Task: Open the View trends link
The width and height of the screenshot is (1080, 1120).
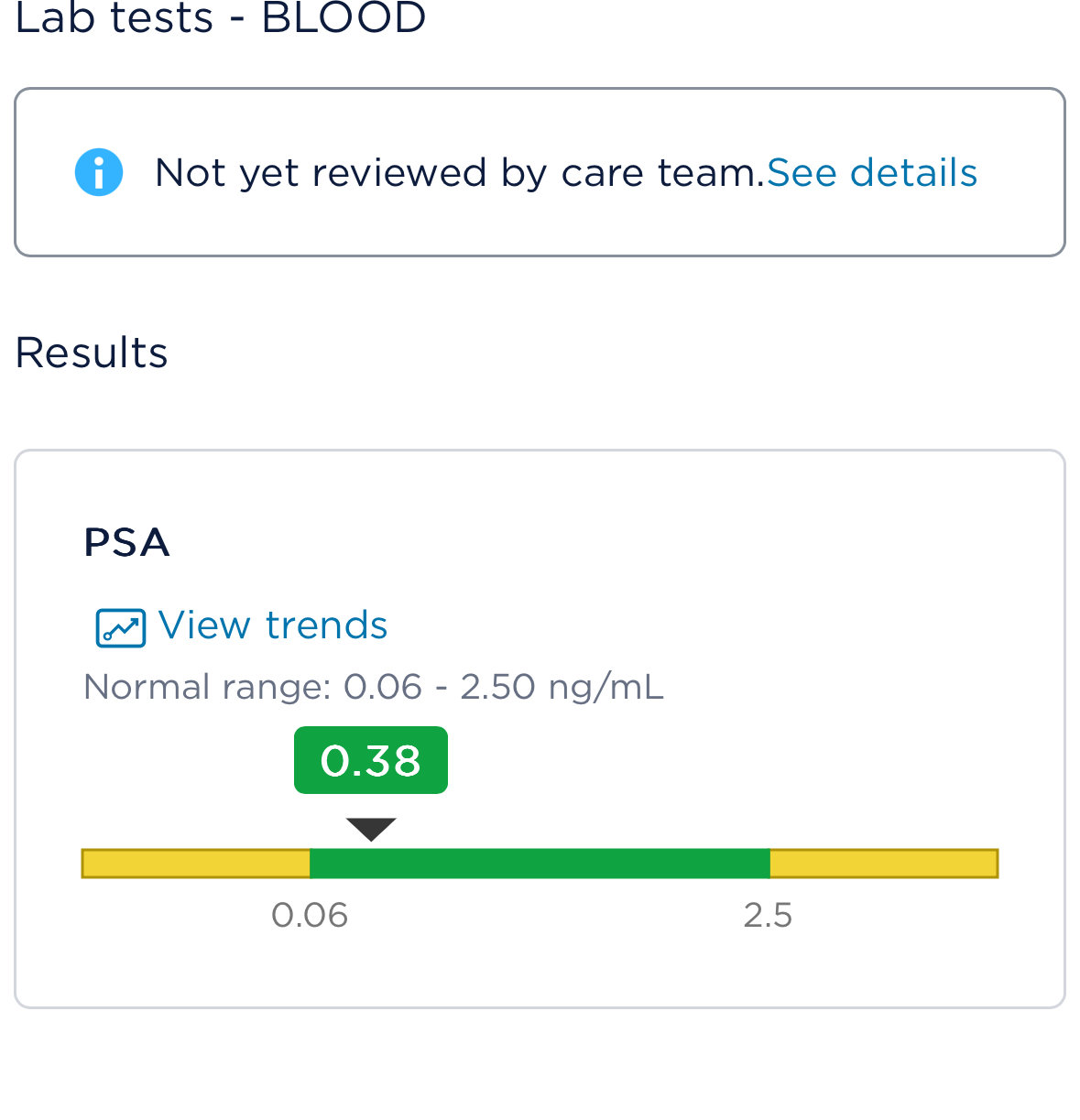Action: click(x=273, y=625)
